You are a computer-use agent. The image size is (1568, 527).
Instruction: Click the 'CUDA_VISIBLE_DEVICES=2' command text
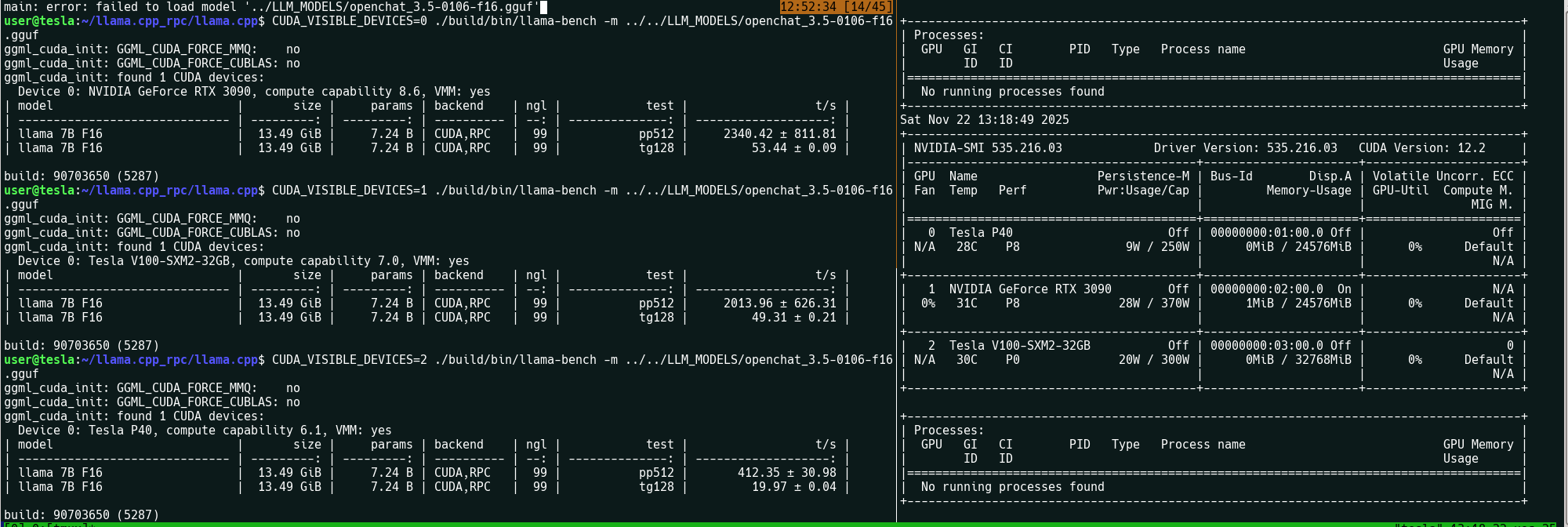tap(350, 360)
